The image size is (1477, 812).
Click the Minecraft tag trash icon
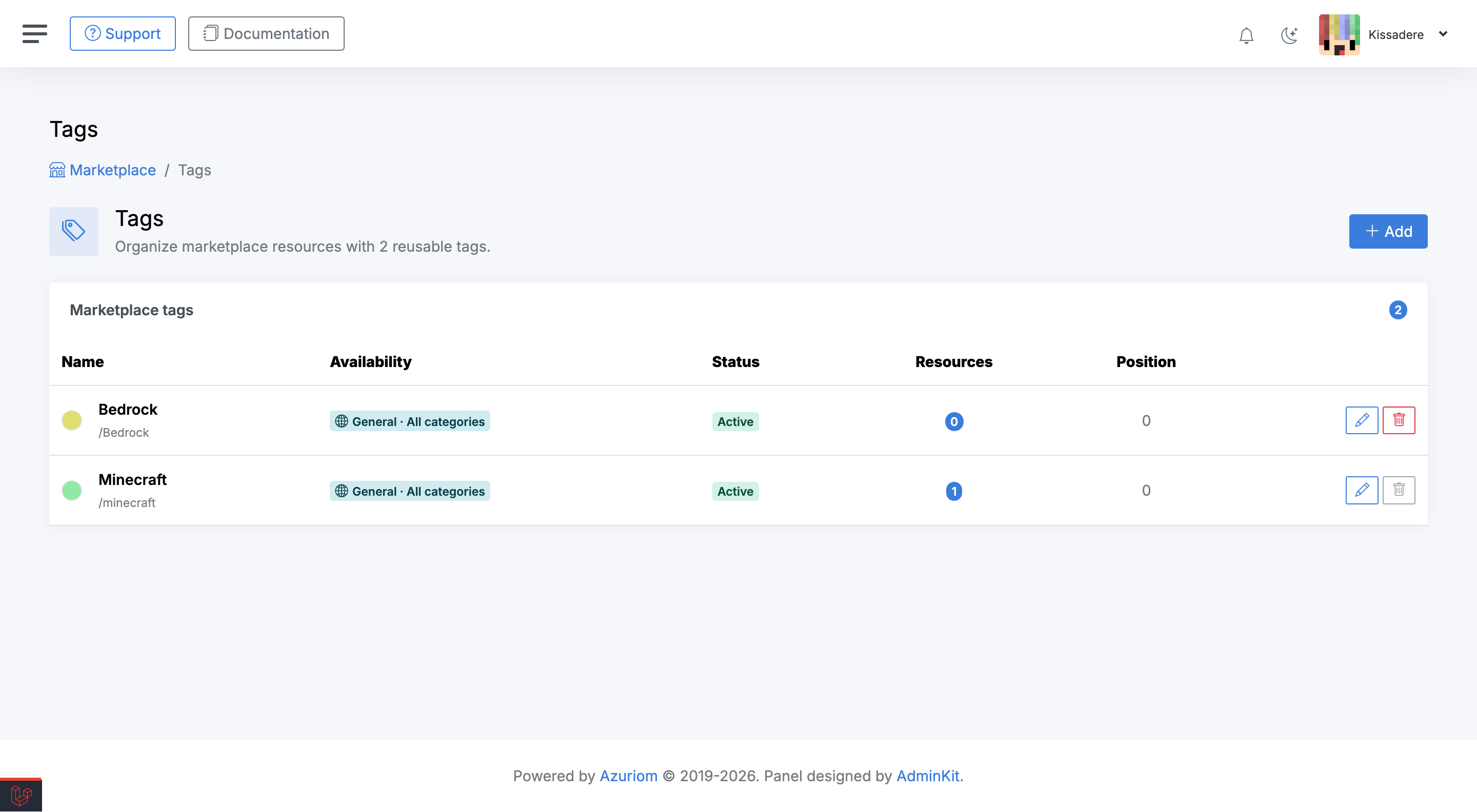point(1399,490)
